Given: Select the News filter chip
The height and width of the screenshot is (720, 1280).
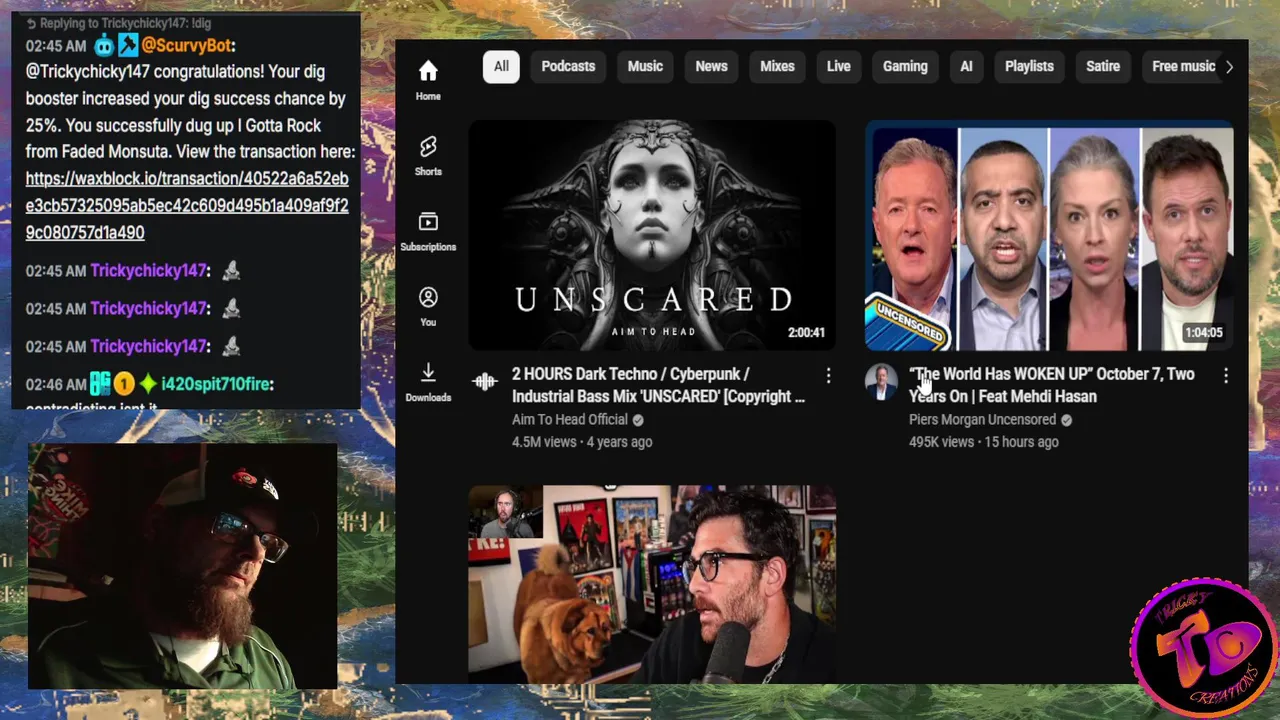Looking at the screenshot, I should coord(711,66).
